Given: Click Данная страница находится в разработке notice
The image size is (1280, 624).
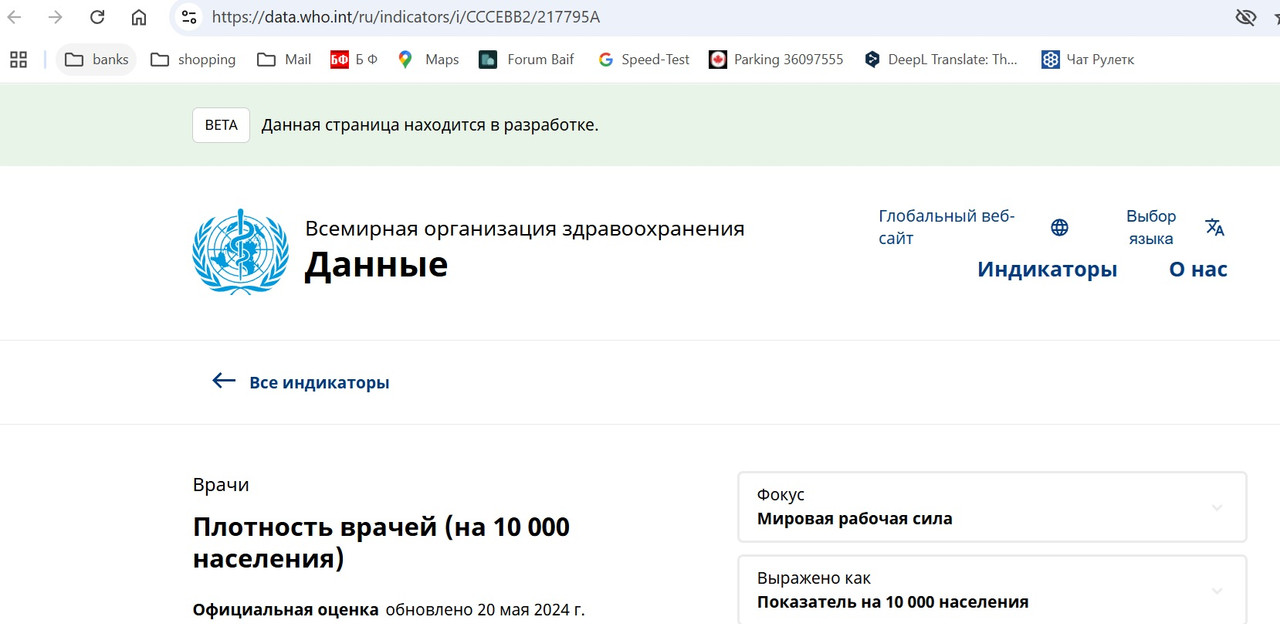Looking at the screenshot, I should 430,125.
